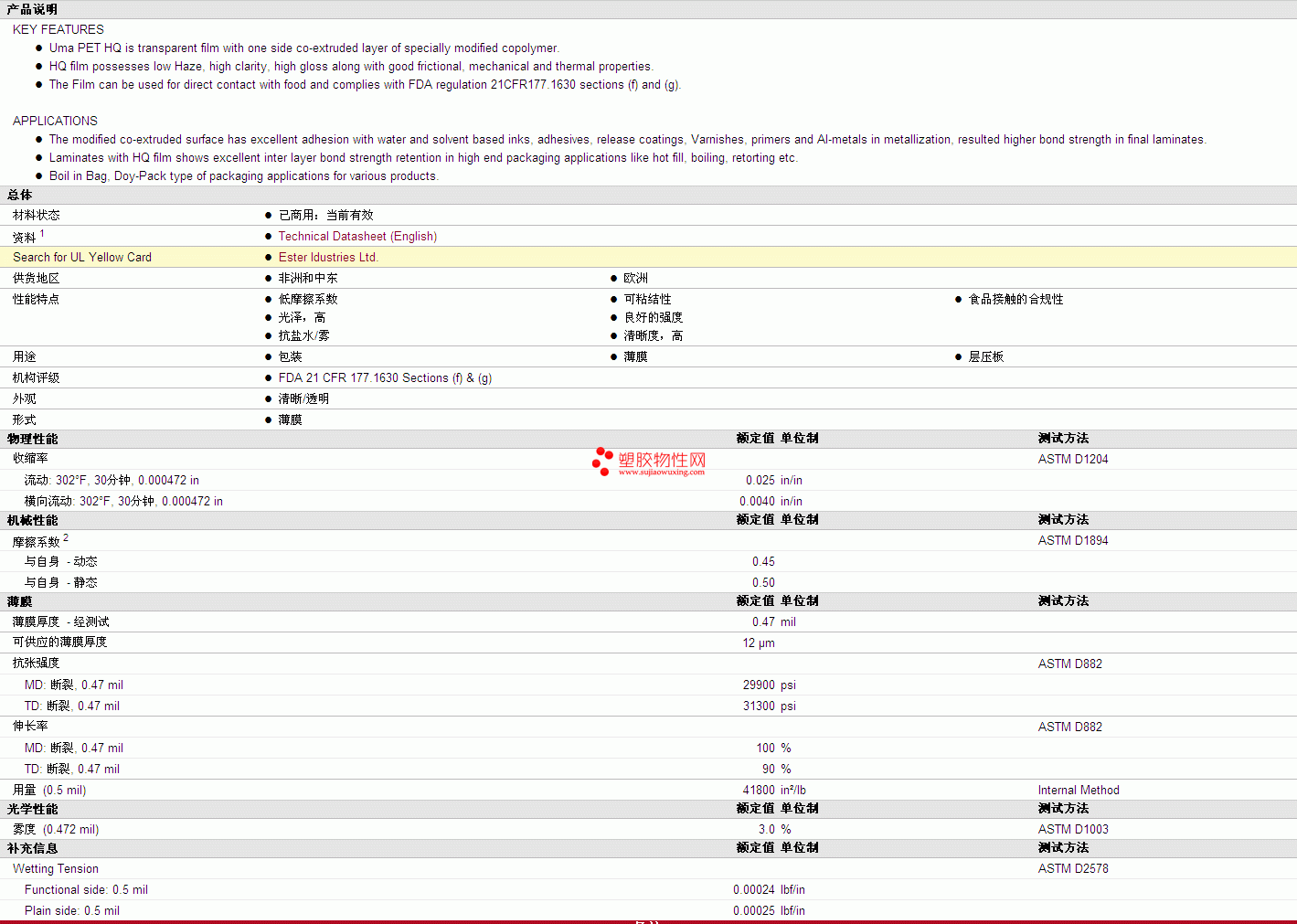Click the 补充信息 section header

(x=32, y=848)
